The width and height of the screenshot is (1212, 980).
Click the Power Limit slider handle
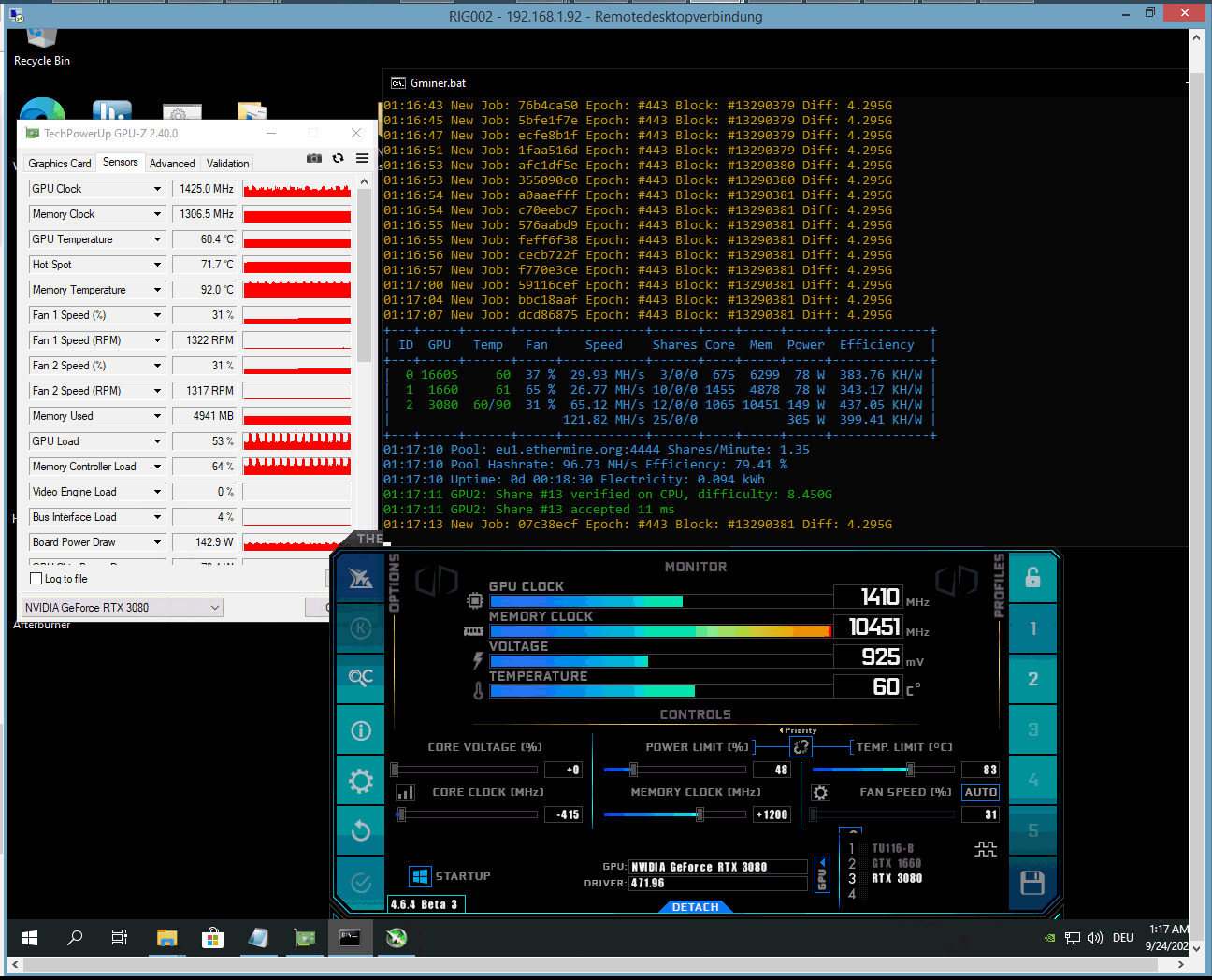coord(633,770)
